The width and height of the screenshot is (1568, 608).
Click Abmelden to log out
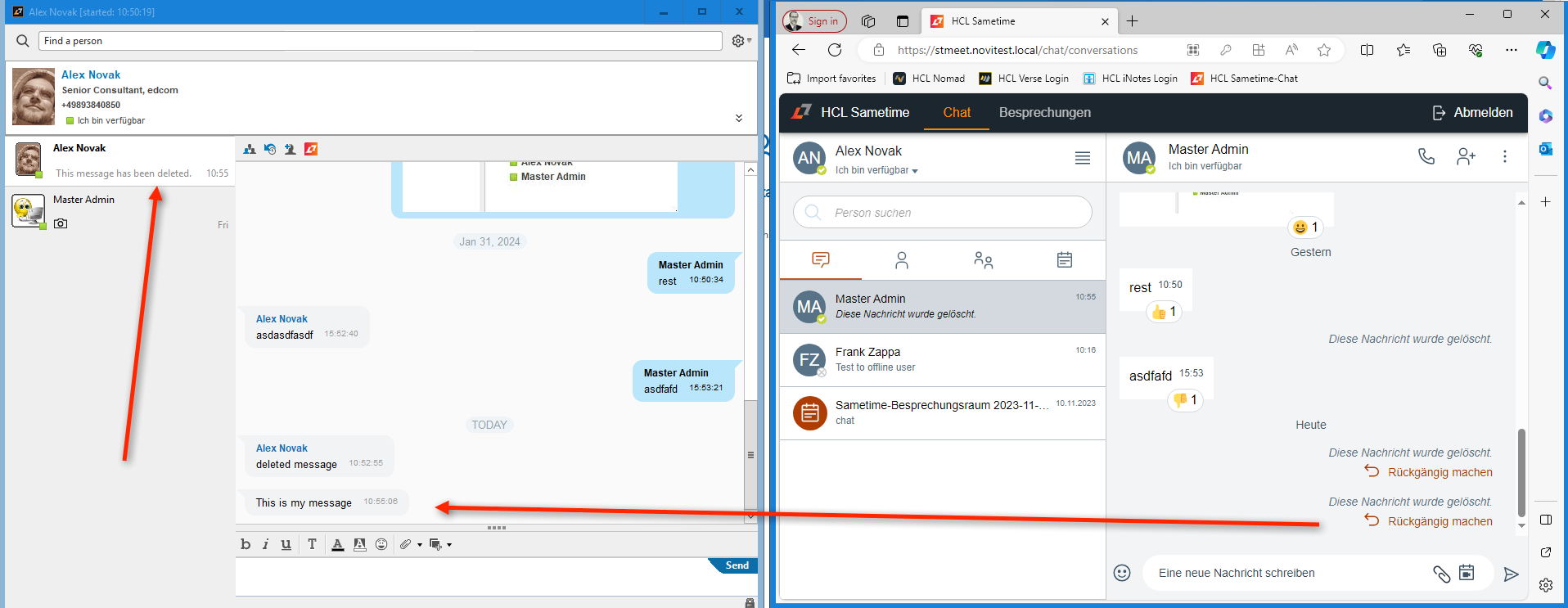click(x=1472, y=113)
